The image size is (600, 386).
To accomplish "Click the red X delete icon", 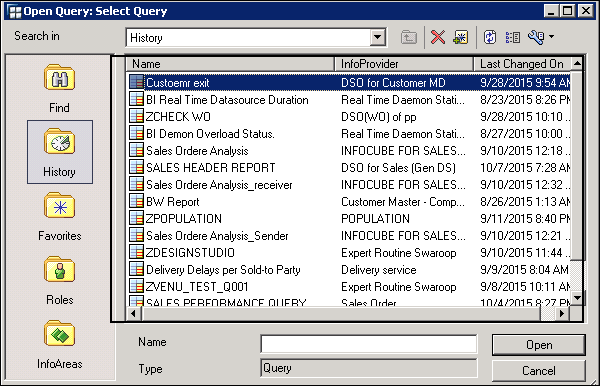I will (438, 37).
